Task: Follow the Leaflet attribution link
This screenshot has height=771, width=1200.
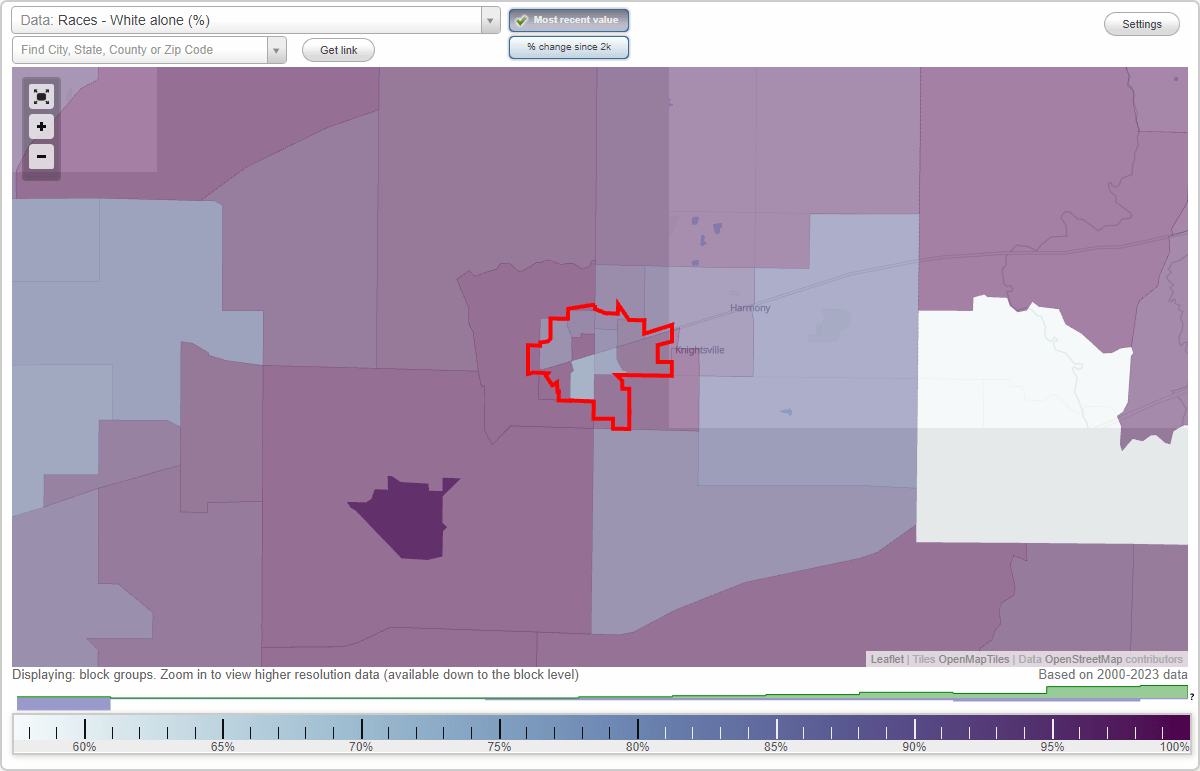Action: pos(886,659)
